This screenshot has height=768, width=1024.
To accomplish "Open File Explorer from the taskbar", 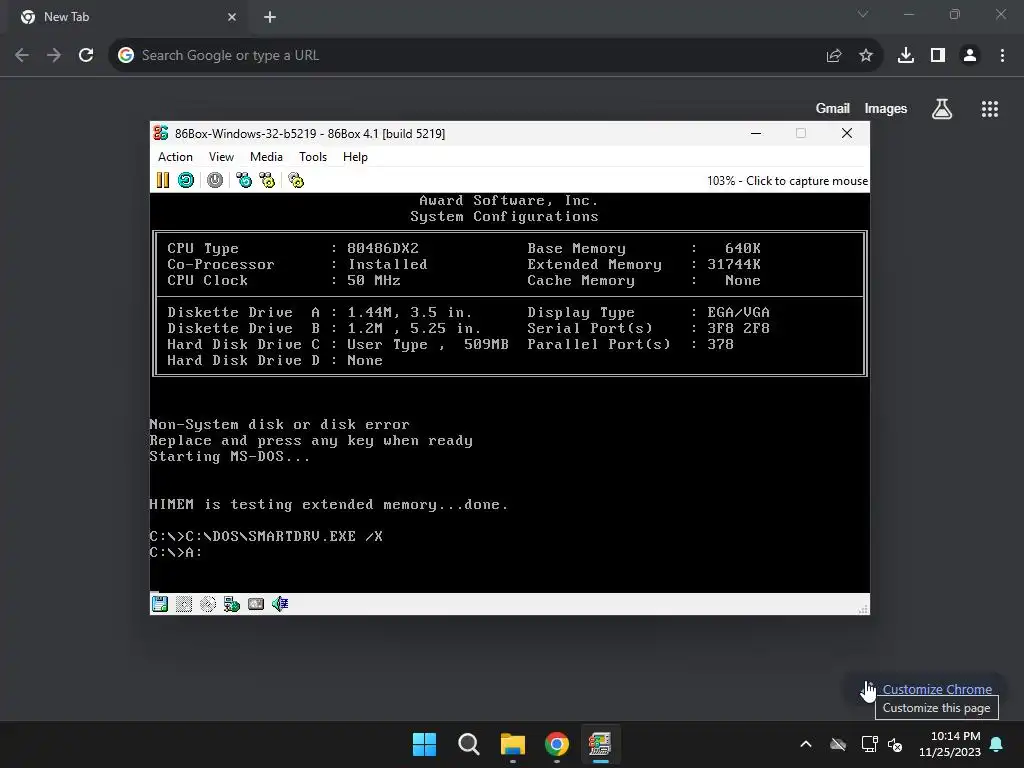I will 513,744.
